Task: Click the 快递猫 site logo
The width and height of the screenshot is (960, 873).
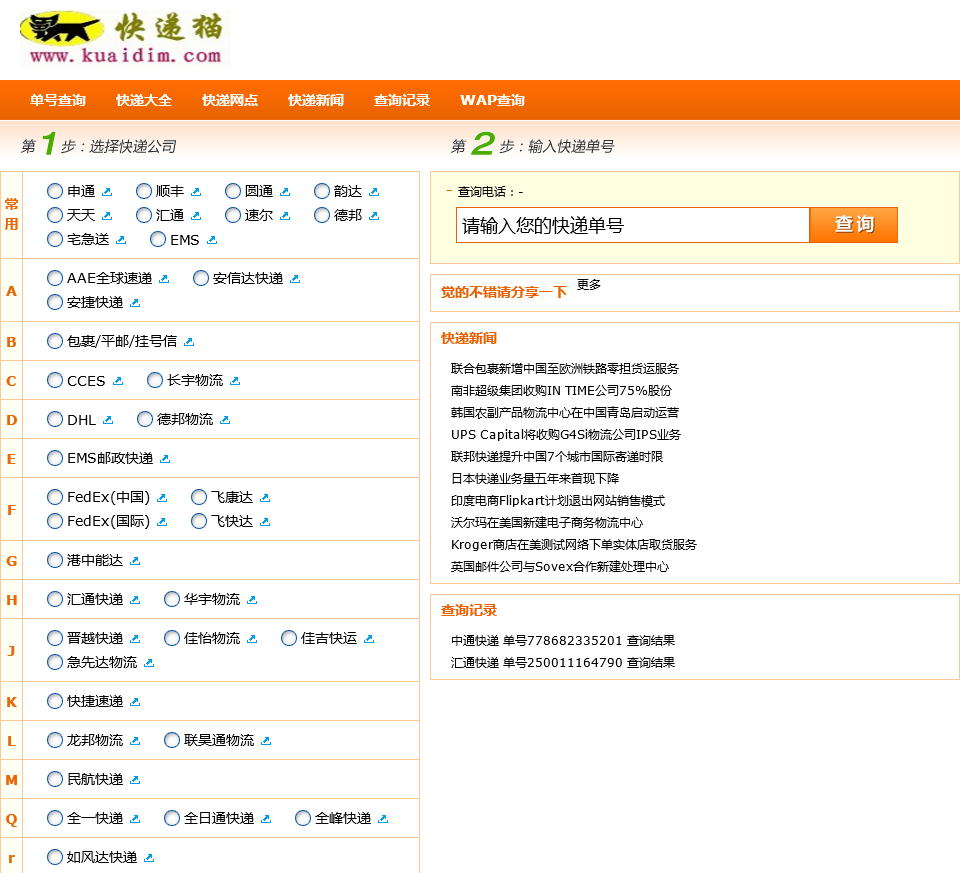Action: tap(124, 38)
